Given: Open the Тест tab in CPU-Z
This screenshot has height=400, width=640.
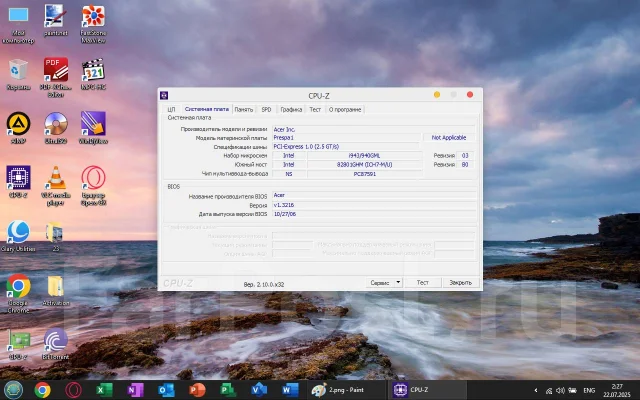Looking at the screenshot, I should [315, 109].
